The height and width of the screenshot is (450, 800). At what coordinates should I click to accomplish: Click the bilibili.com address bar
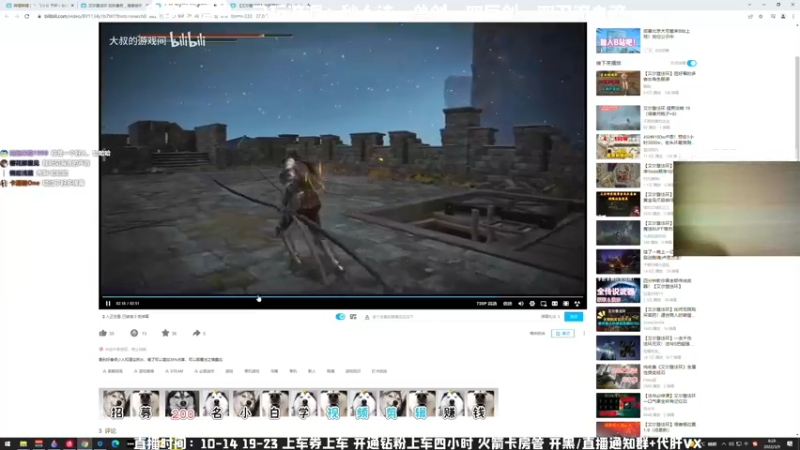point(388,16)
